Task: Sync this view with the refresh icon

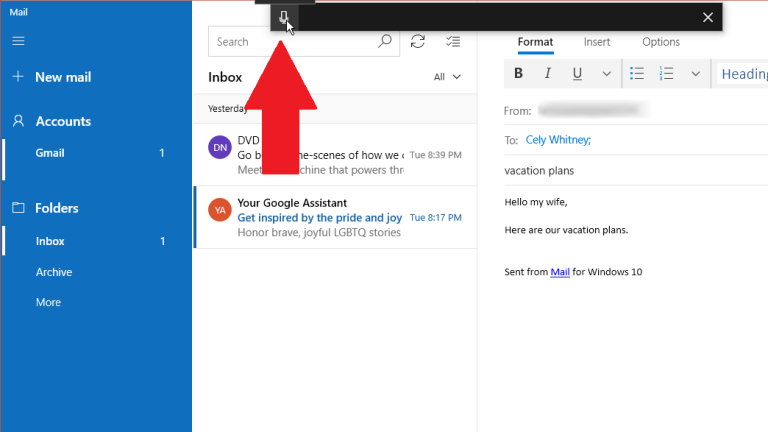Action: [418, 41]
